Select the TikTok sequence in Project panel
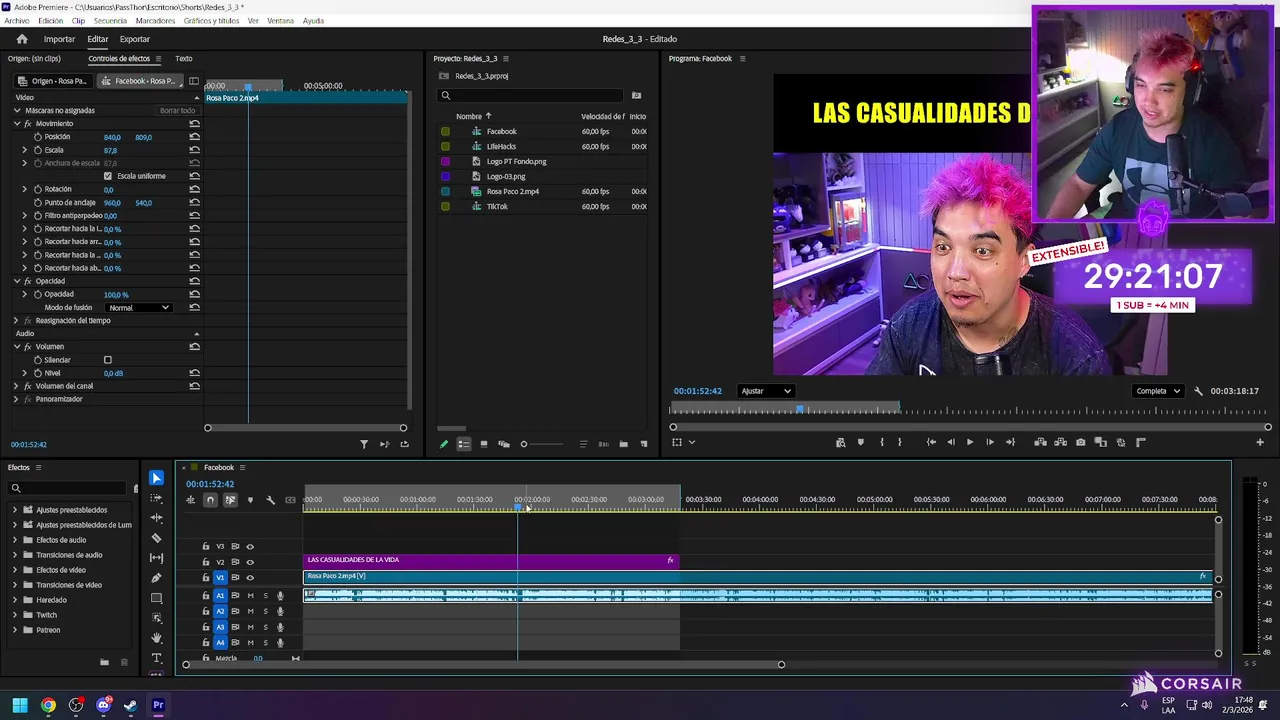1280x720 pixels. pyautogui.click(x=497, y=207)
